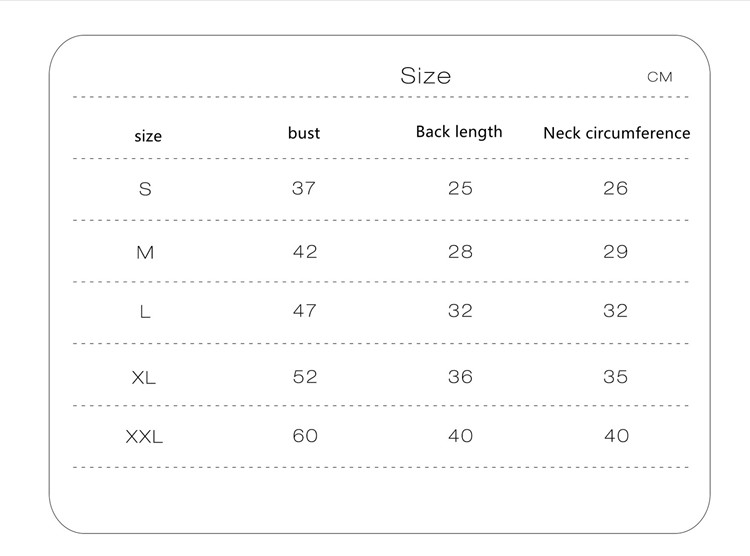Select the "size" column header
Viewport: 750px width, 556px height.
pos(148,136)
